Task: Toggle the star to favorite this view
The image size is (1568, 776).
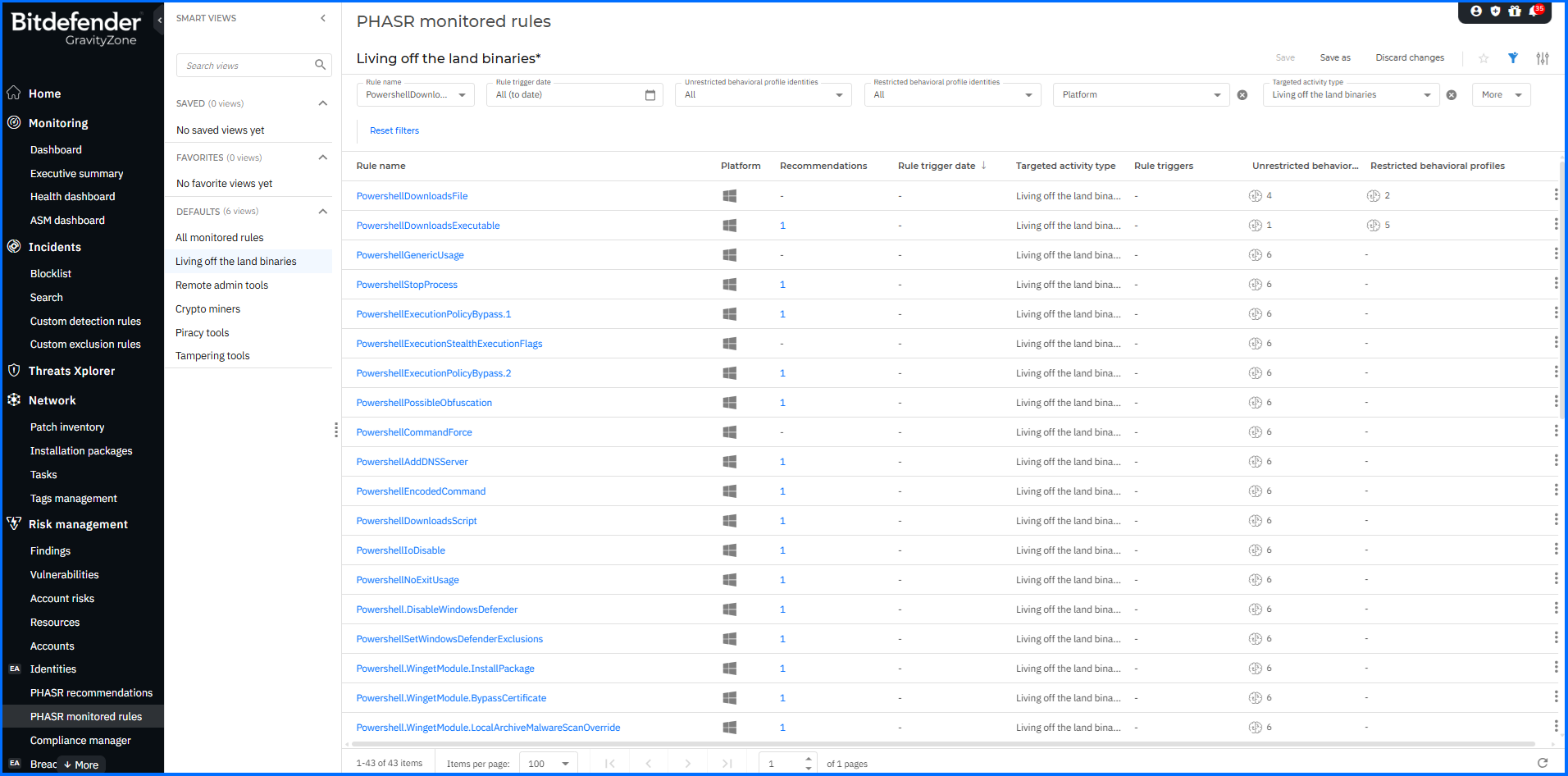Action: pyautogui.click(x=1484, y=58)
